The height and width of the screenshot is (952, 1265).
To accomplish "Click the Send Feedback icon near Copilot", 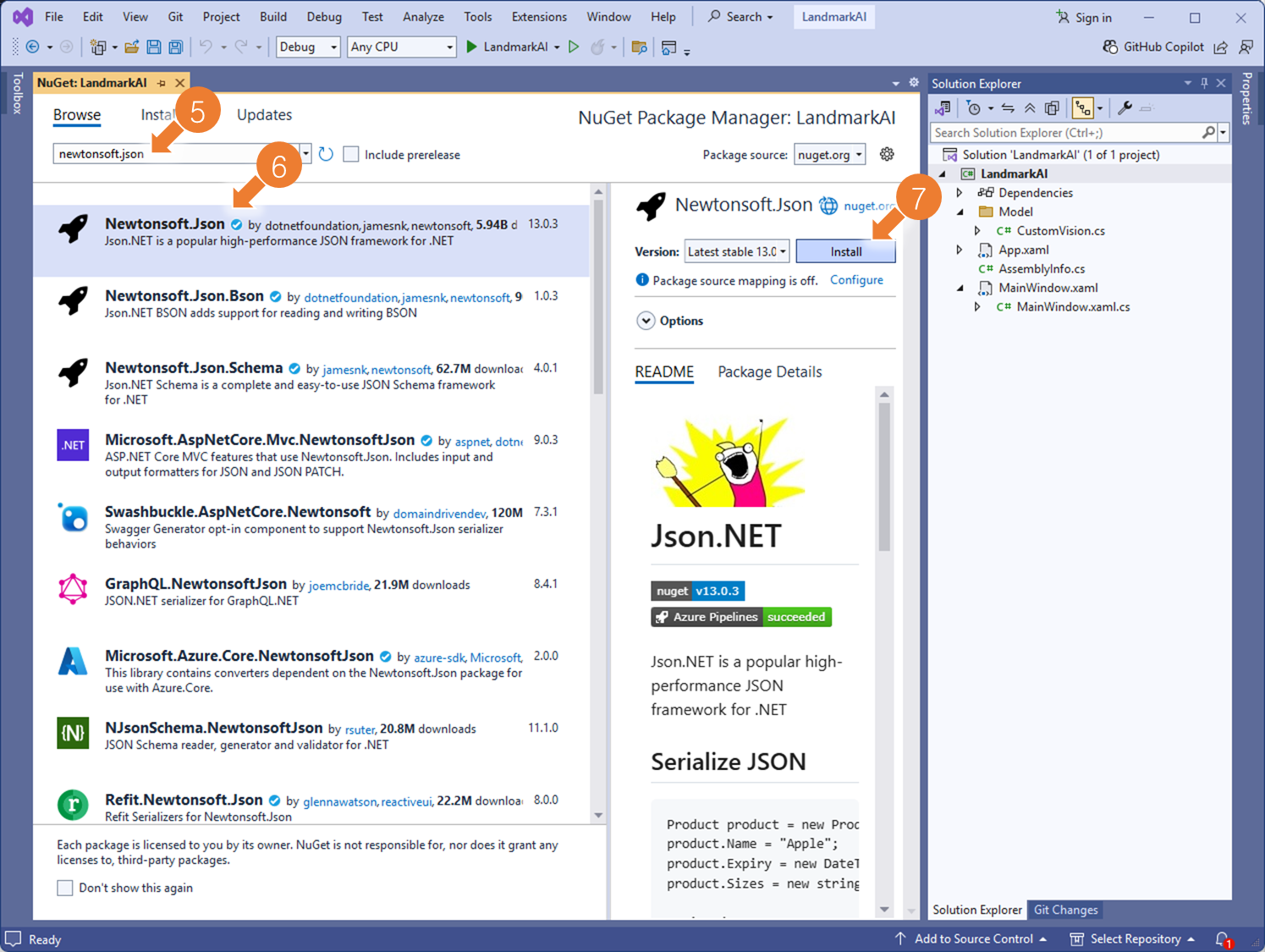I will (x=1220, y=47).
